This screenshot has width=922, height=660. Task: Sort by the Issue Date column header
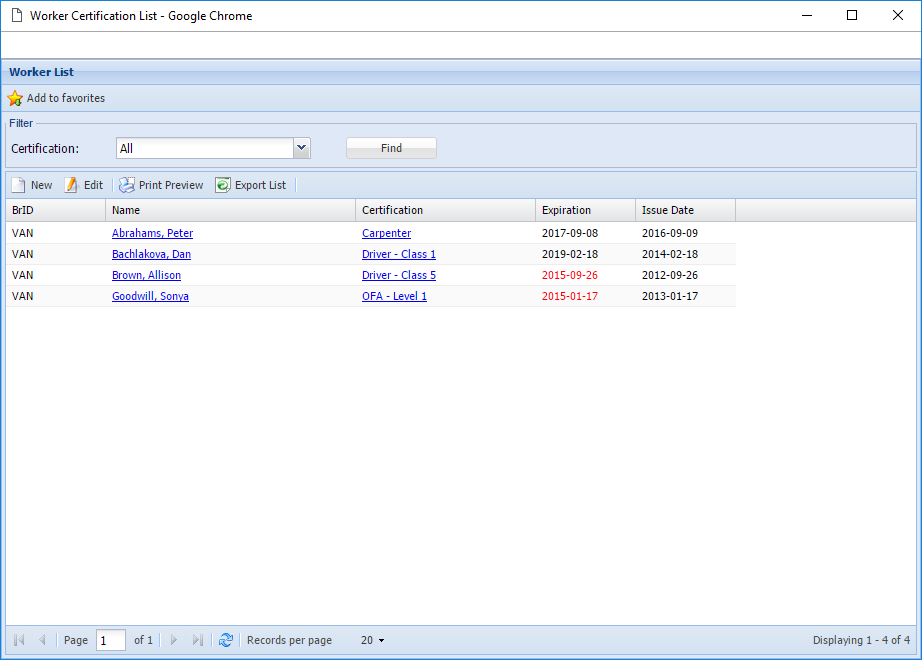click(667, 210)
